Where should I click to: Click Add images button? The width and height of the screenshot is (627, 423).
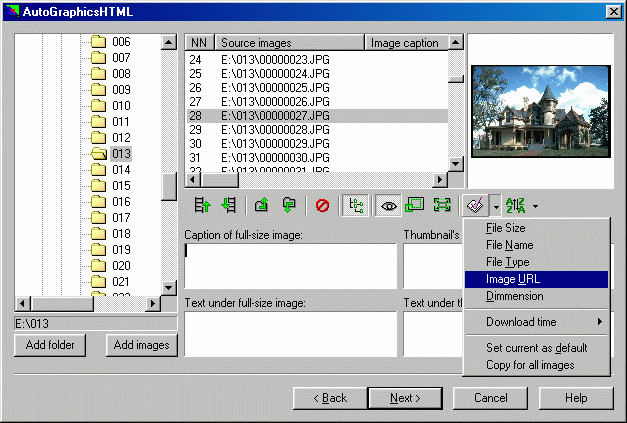142,345
